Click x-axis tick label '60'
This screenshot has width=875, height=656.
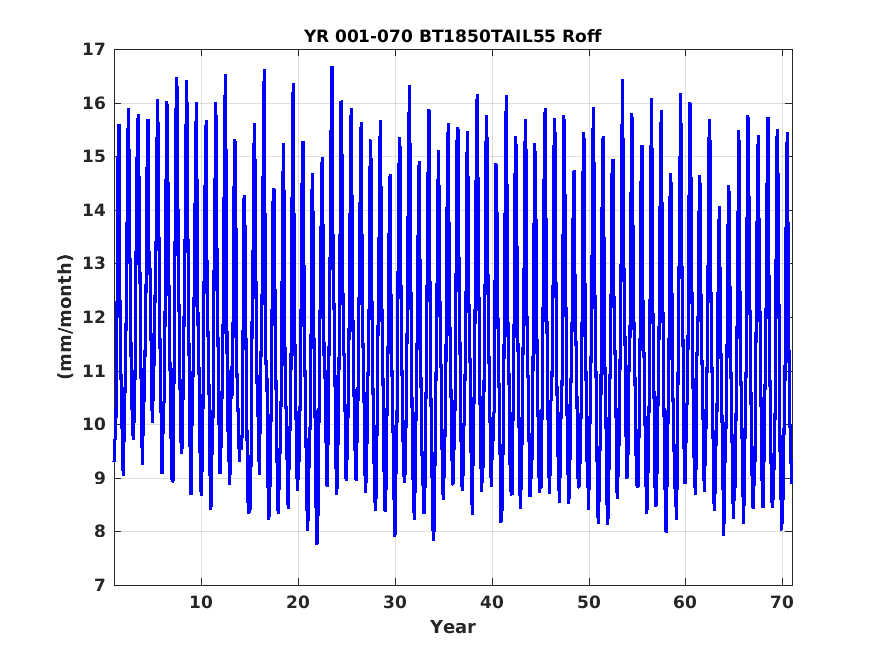click(685, 602)
